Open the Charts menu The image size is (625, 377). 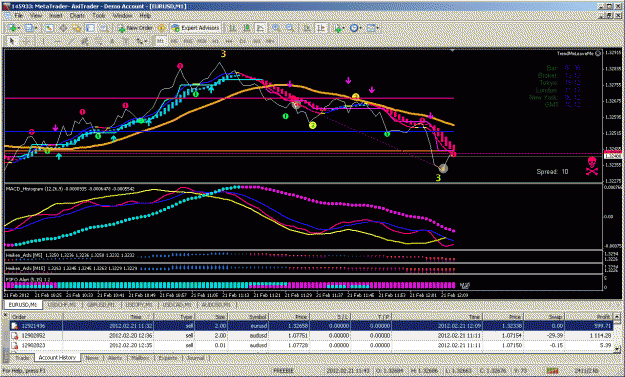tap(77, 16)
